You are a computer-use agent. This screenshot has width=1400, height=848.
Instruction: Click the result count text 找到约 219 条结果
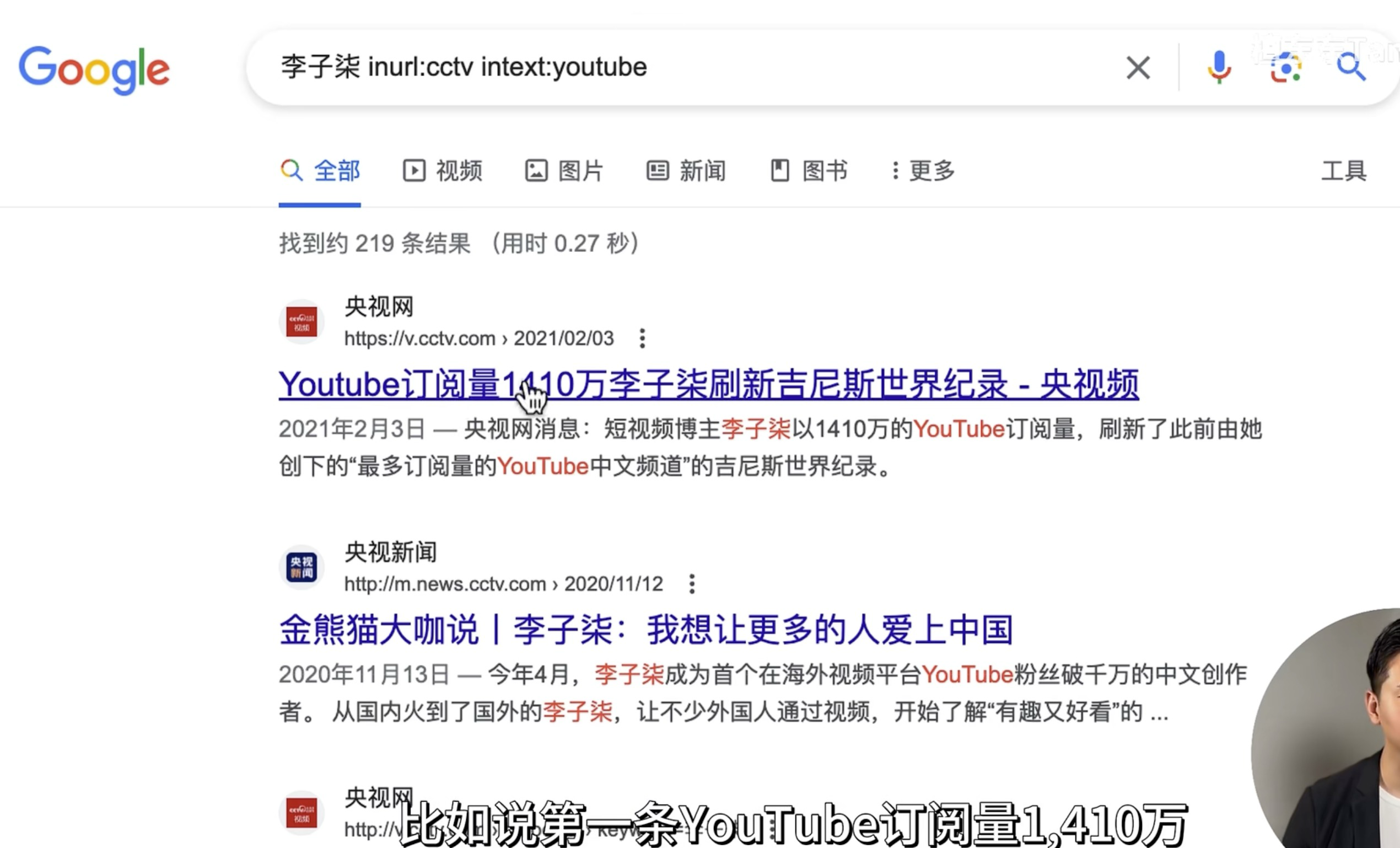374,244
